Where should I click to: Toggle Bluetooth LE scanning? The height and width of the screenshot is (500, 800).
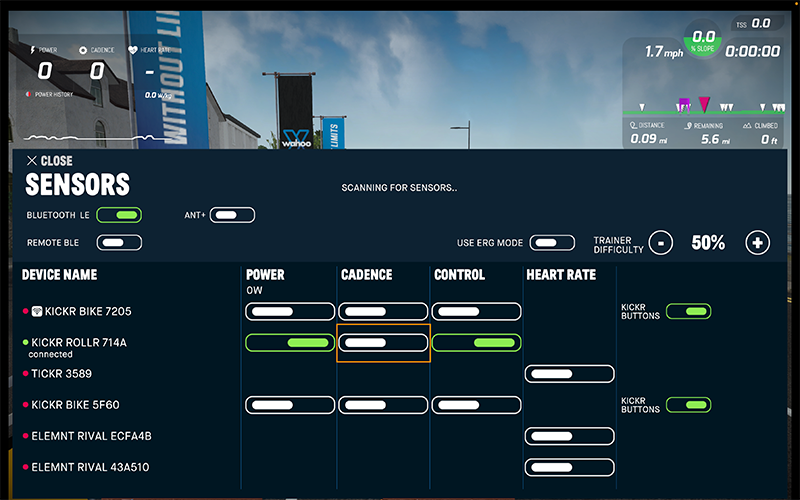click(x=119, y=215)
